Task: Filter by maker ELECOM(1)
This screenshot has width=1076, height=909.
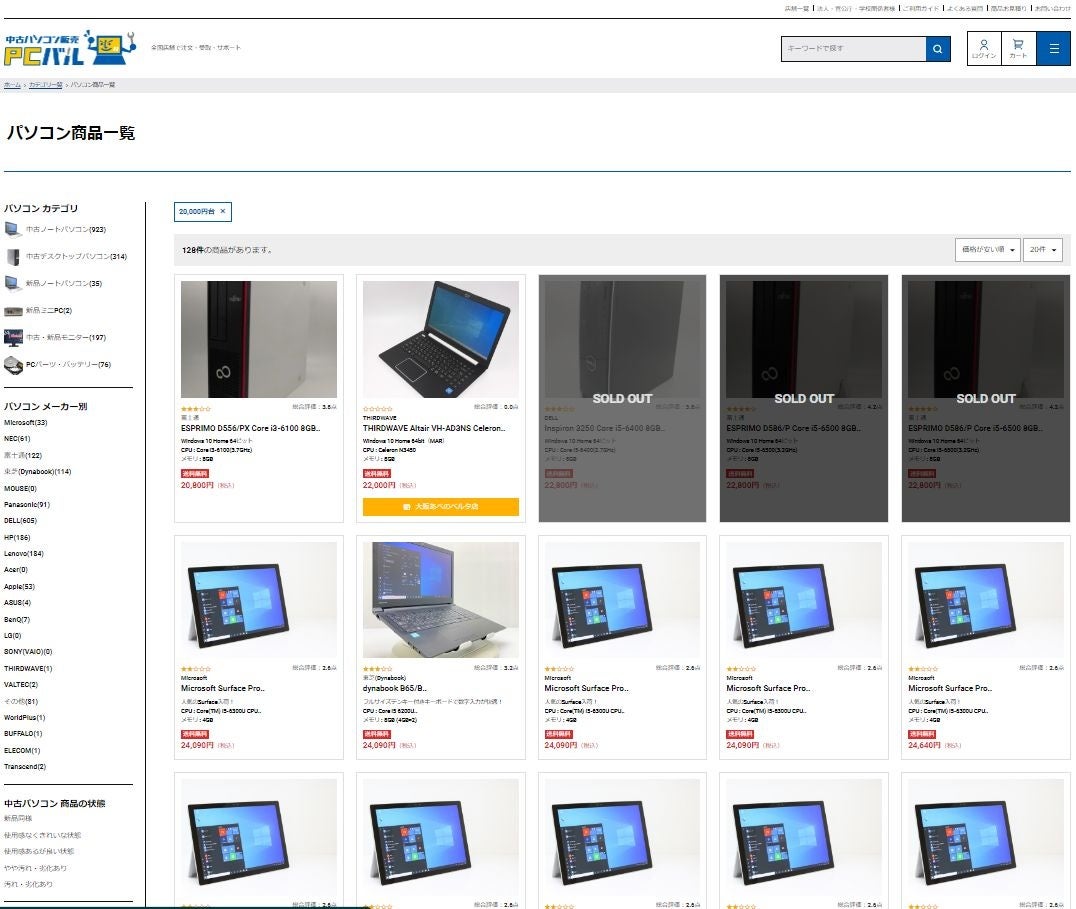Action: tap(22, 751)
